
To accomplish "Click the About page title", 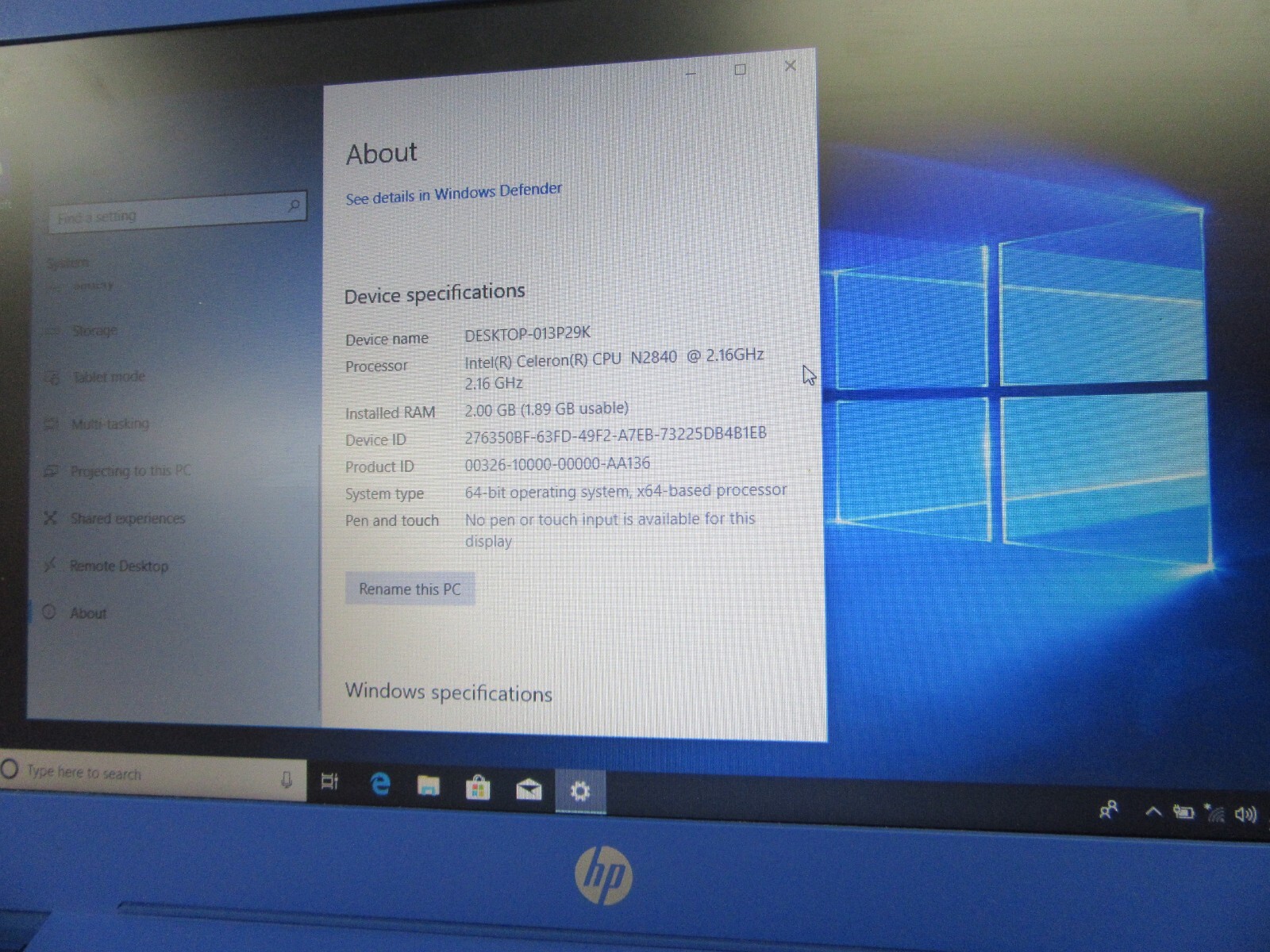I will 381,153.
